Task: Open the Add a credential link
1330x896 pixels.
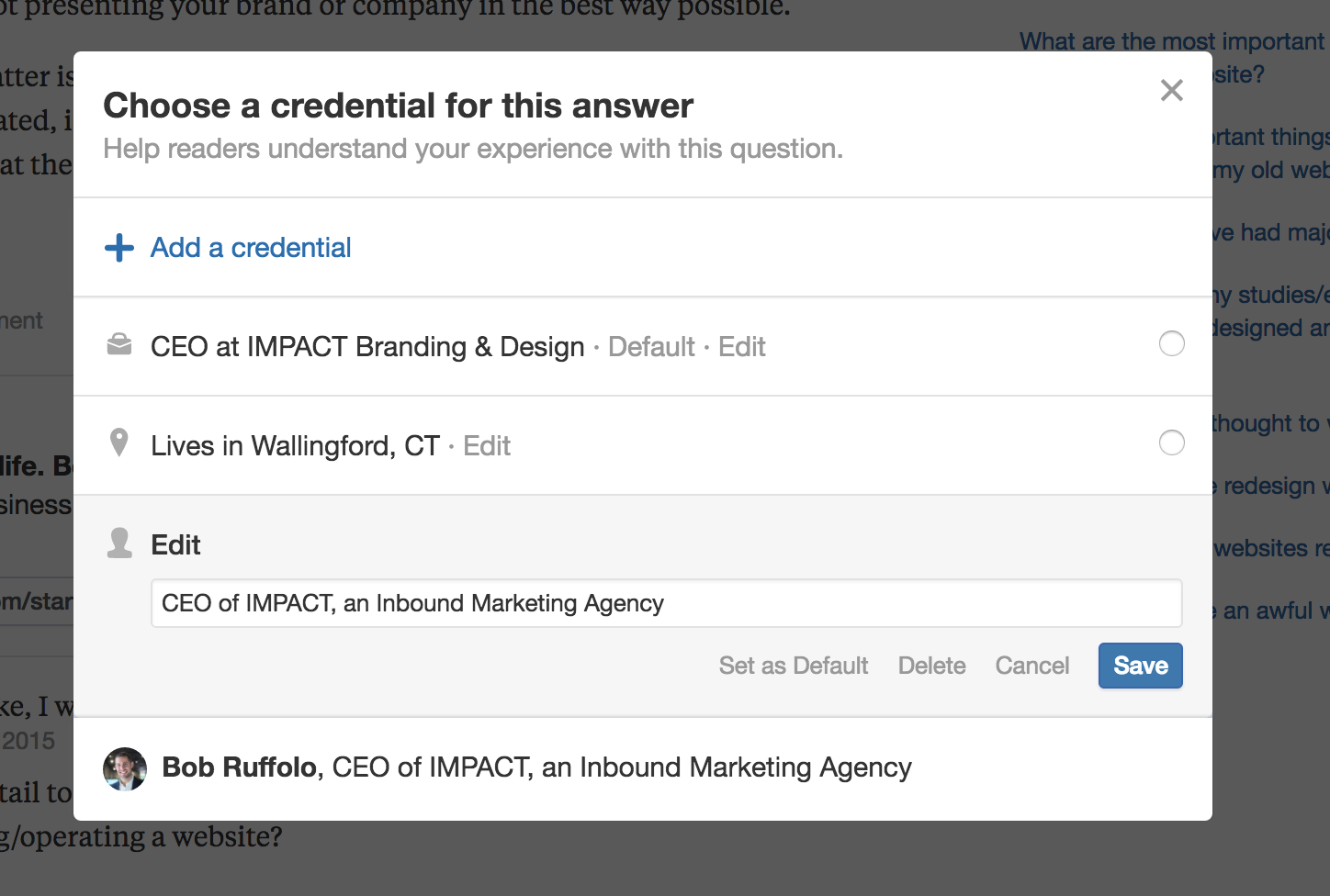Action: click(251, 248)
